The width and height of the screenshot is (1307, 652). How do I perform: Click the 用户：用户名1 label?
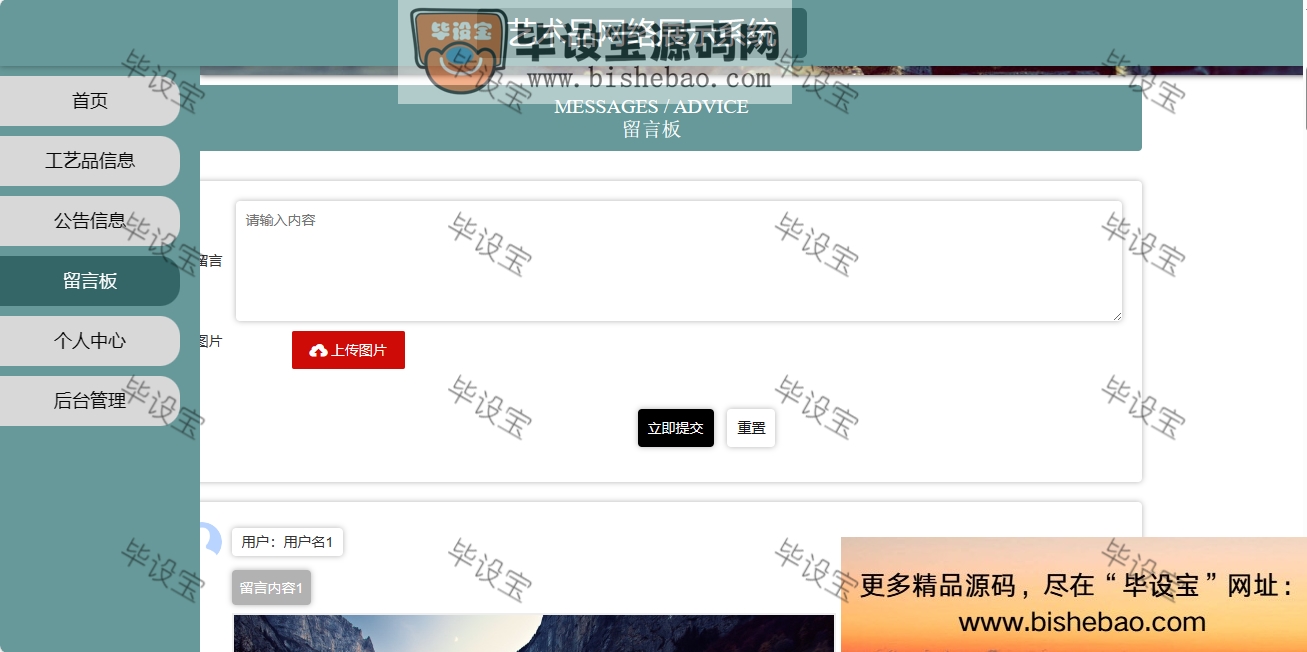[x=287, y=542]
